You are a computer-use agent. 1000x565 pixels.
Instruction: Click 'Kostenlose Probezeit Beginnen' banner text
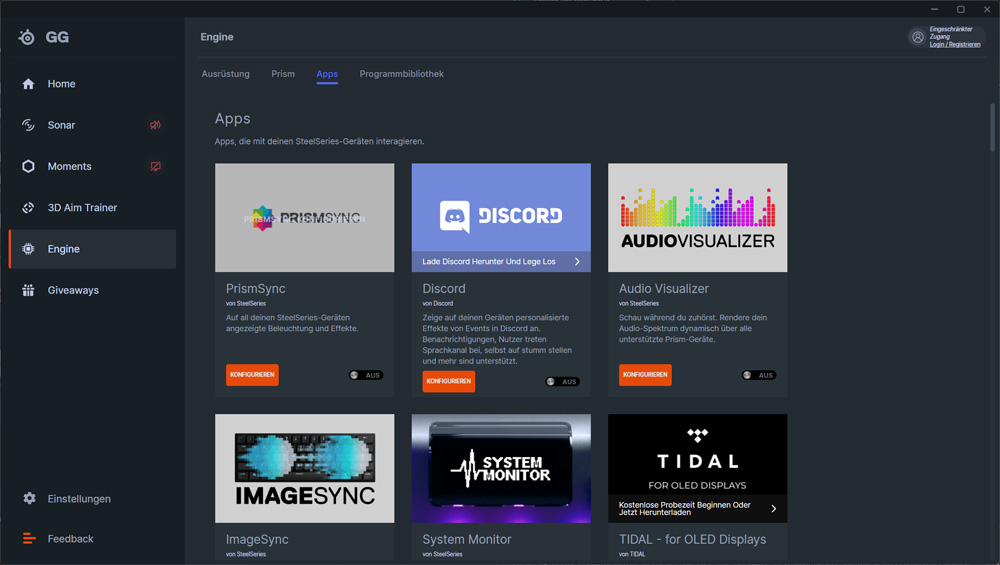684,508
